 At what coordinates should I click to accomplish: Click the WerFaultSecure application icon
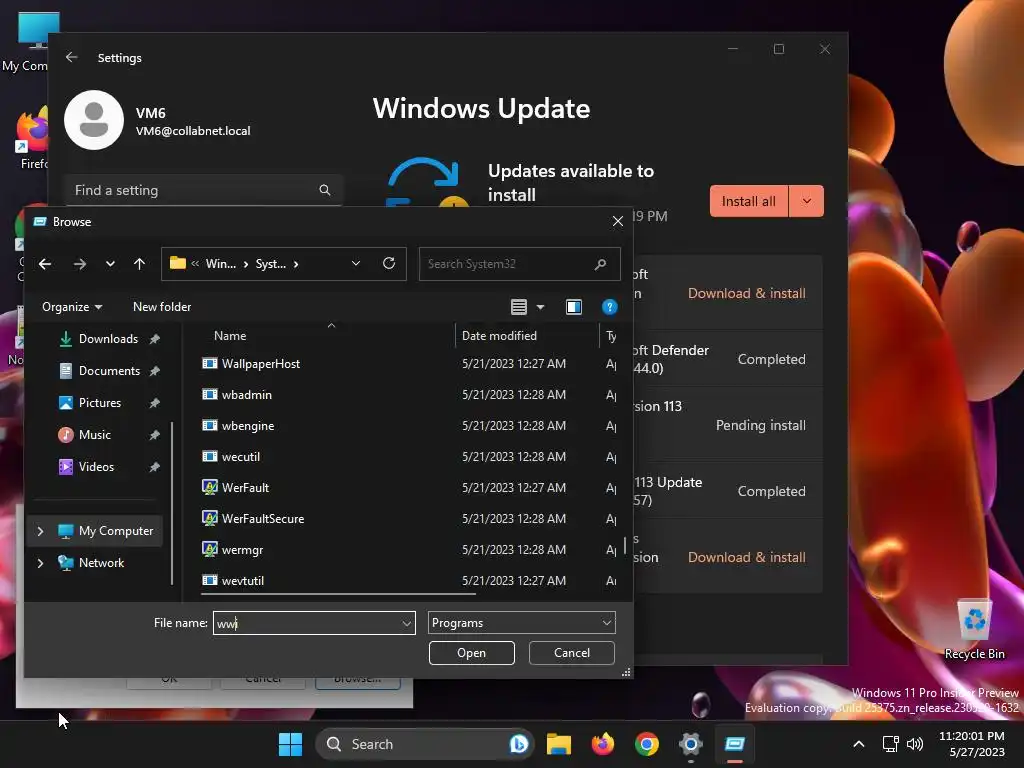210,519
